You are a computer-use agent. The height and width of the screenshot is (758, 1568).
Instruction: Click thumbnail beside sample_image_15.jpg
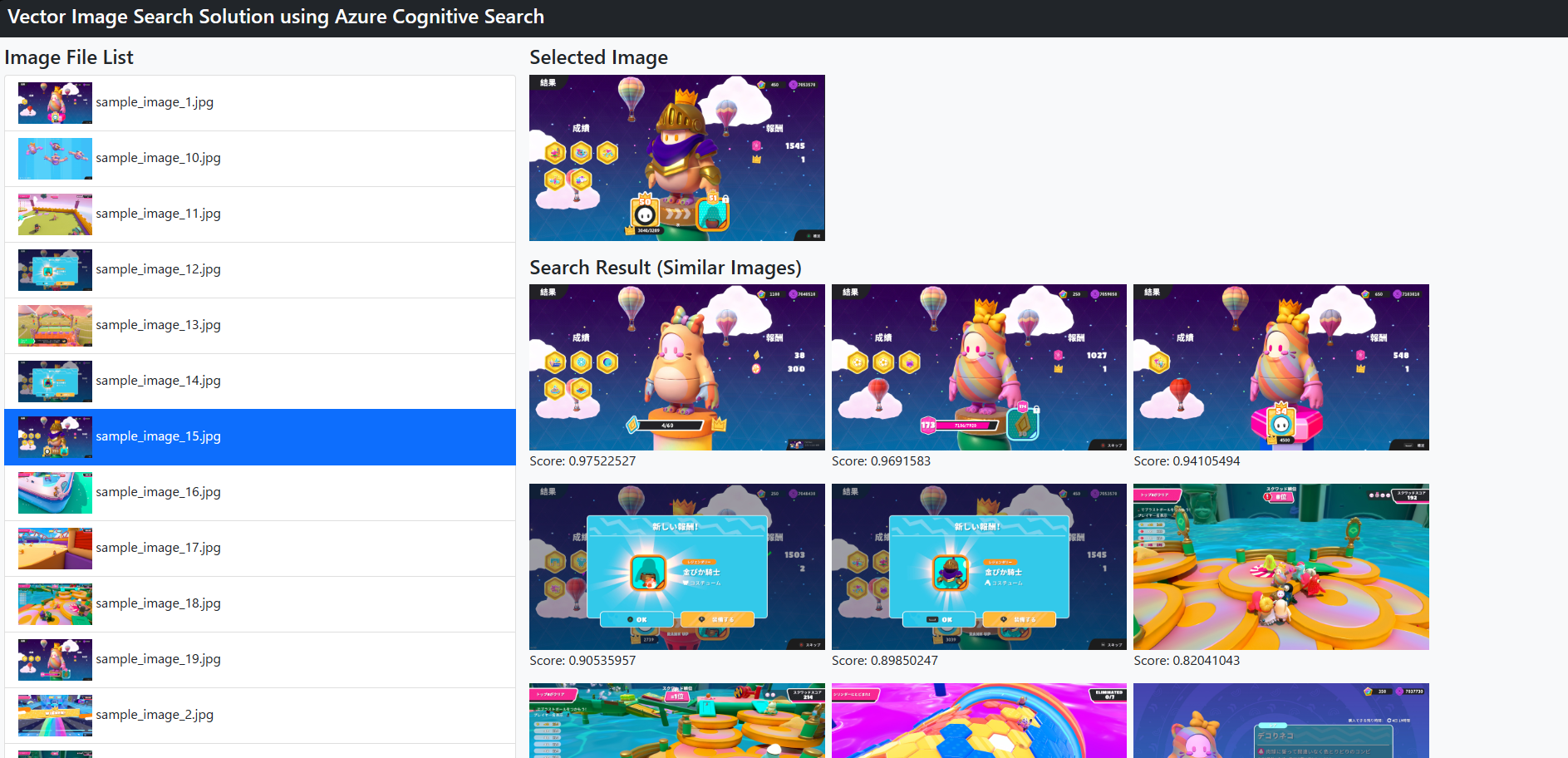click(55, 437)
